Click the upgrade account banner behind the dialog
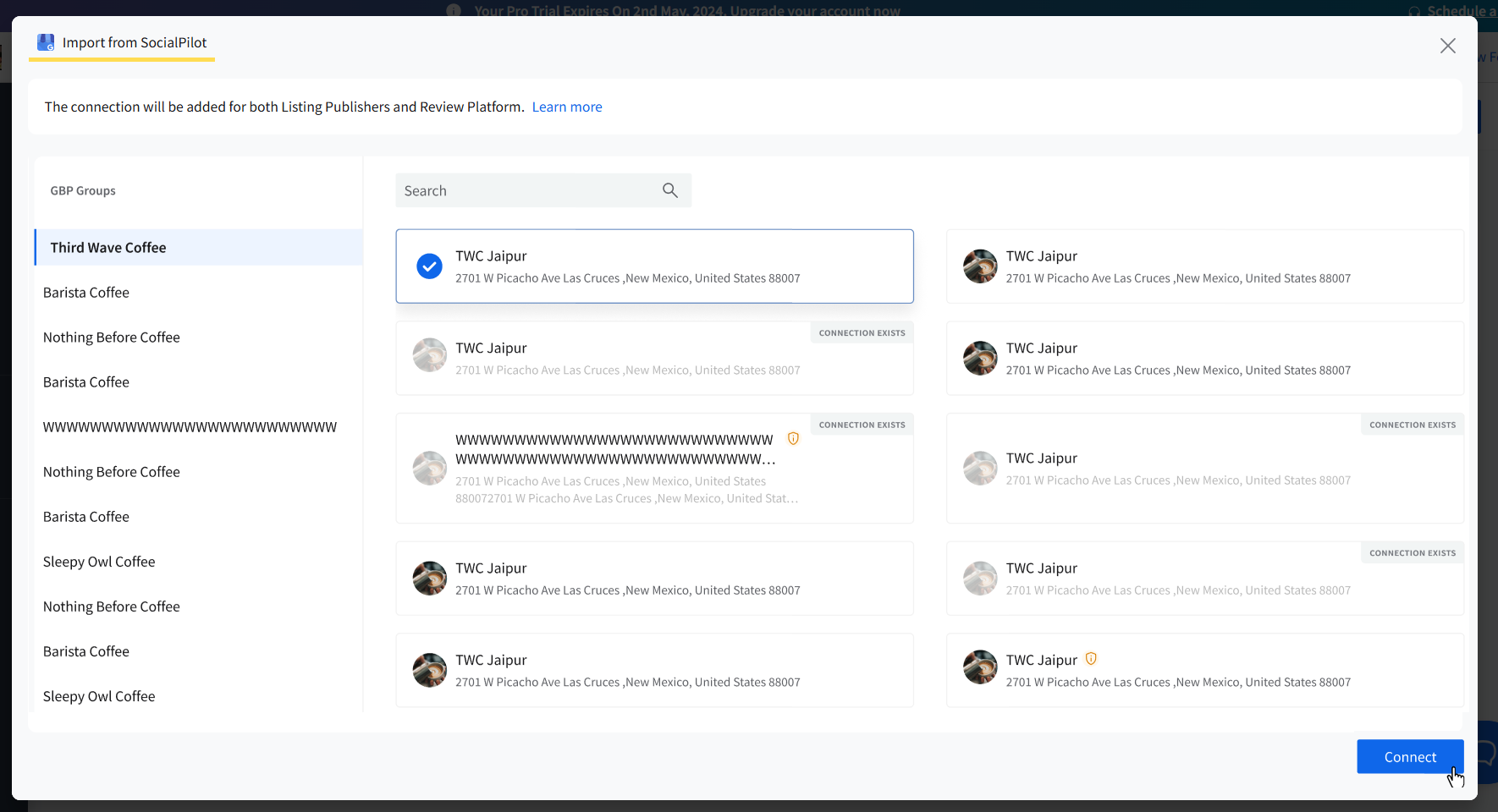Screen dimensions: 1498x812 click(687, 9)
